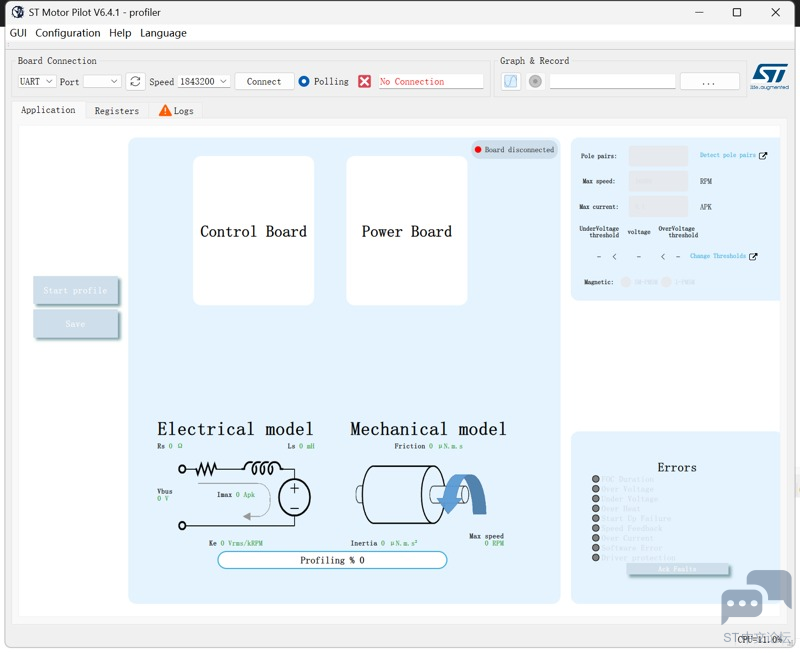Click the Inertia value label
The height and width of the screenshot is (653, 800).
(x=384, y=543)
